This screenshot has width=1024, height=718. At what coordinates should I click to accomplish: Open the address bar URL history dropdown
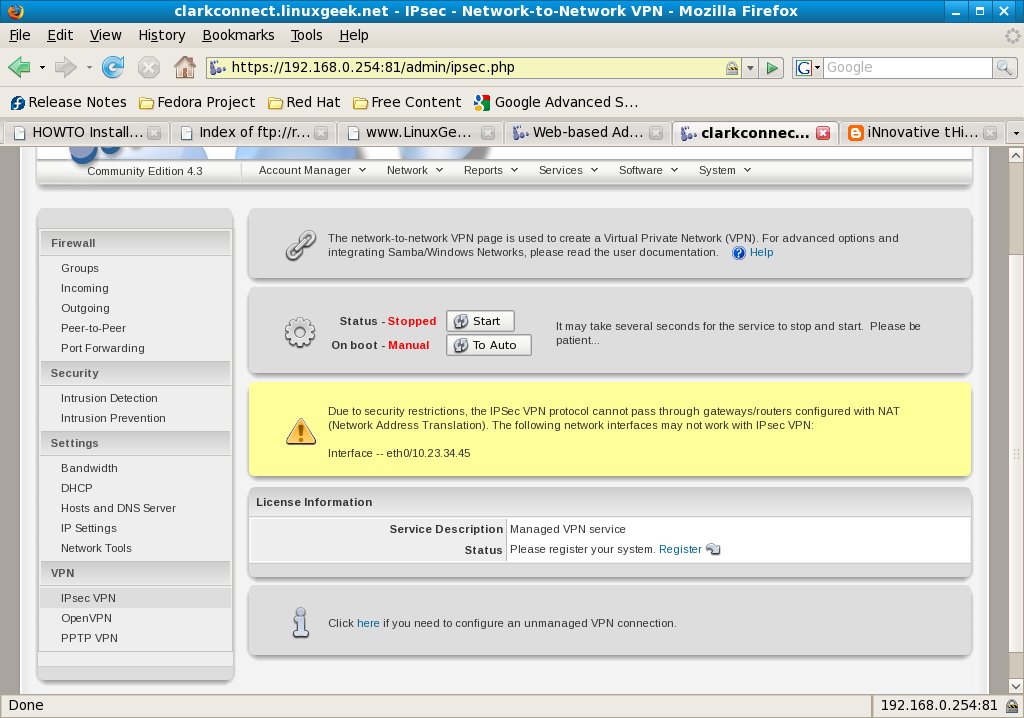(x=750, y=67)
